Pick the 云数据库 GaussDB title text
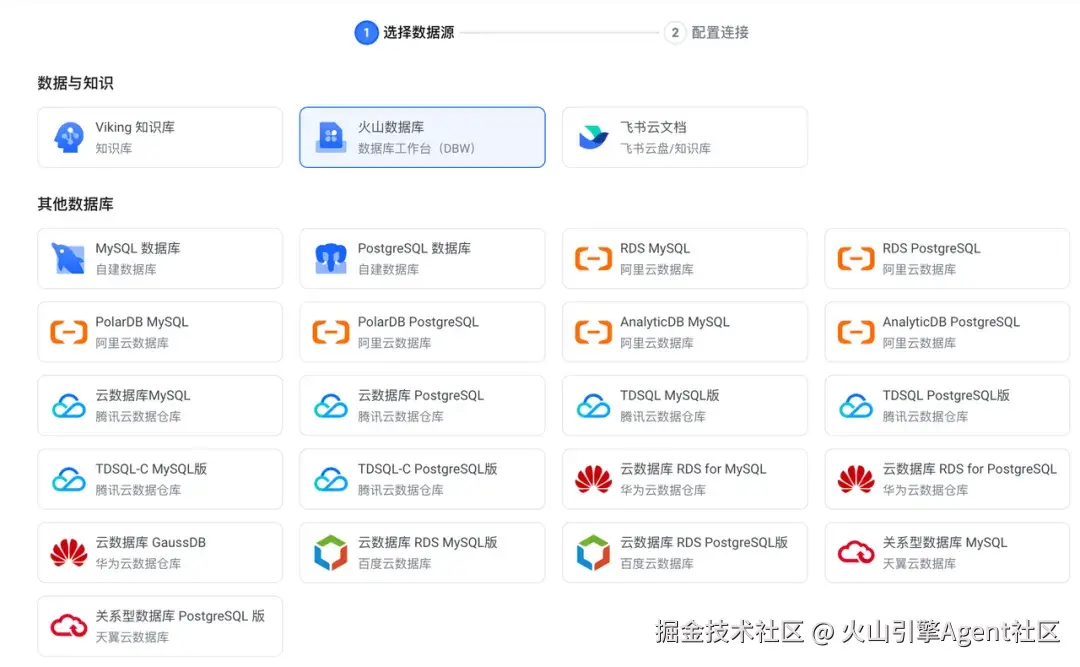 [150, 543]
